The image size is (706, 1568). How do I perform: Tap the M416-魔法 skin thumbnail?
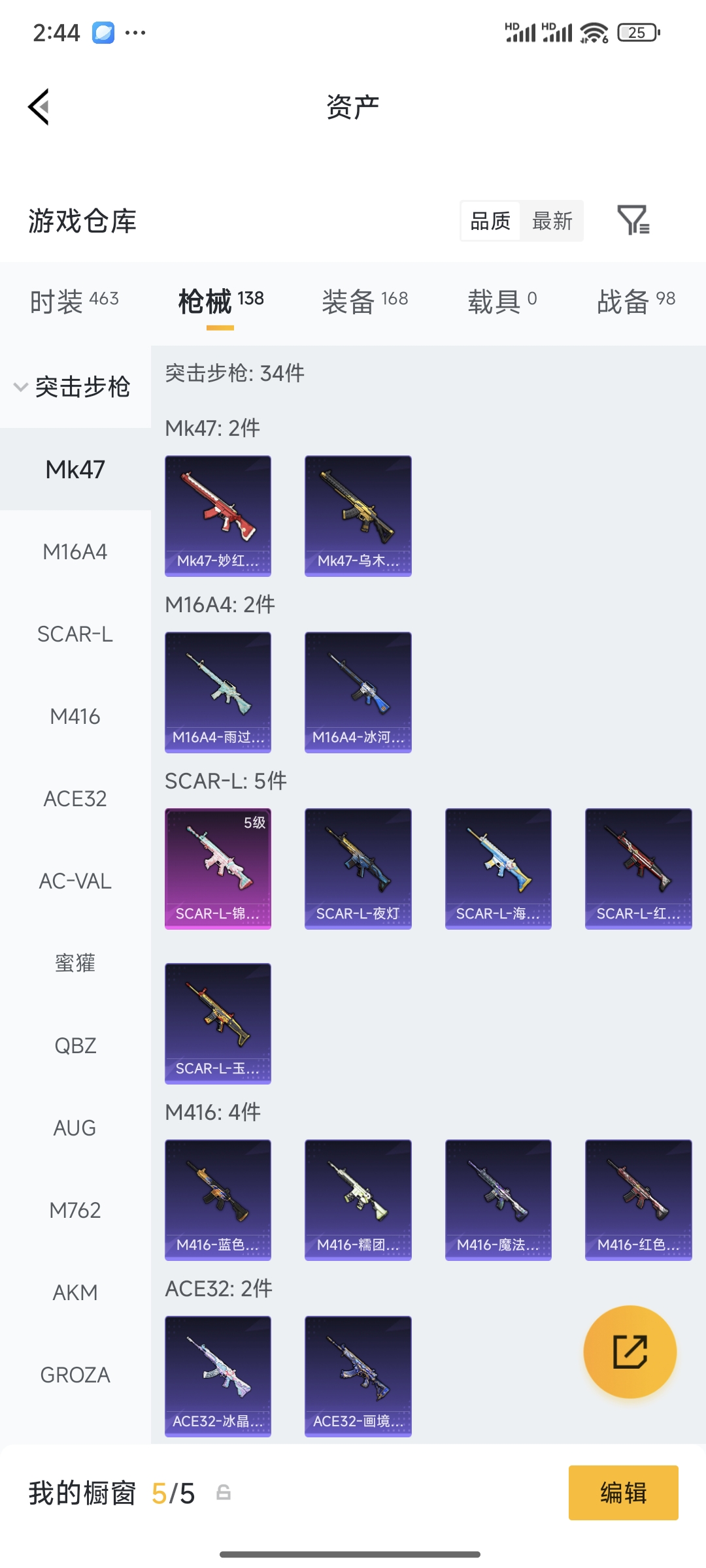coord(498,1200)
